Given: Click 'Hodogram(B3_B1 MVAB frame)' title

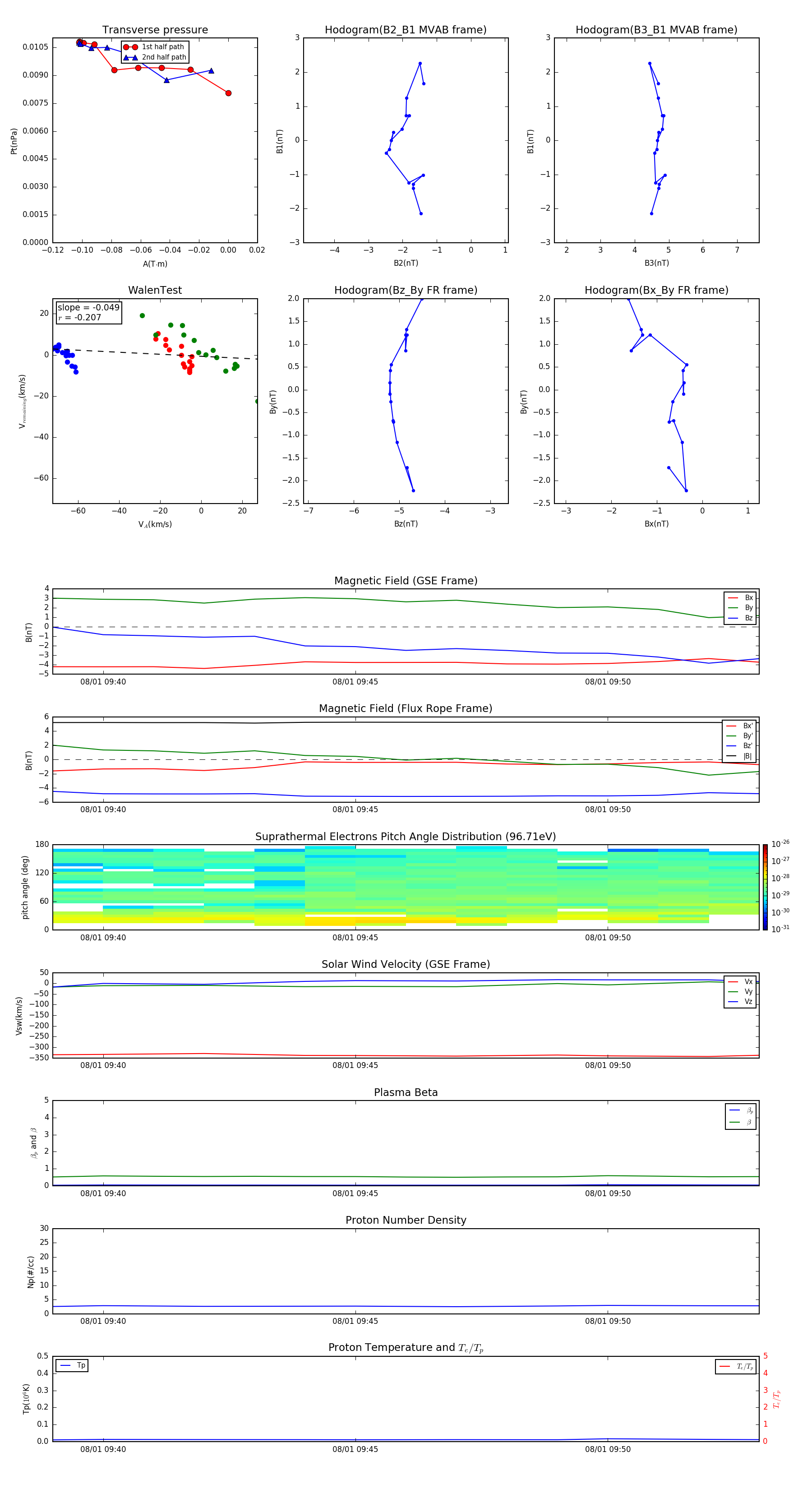Looking at the screenshot, I should [656, 30].
